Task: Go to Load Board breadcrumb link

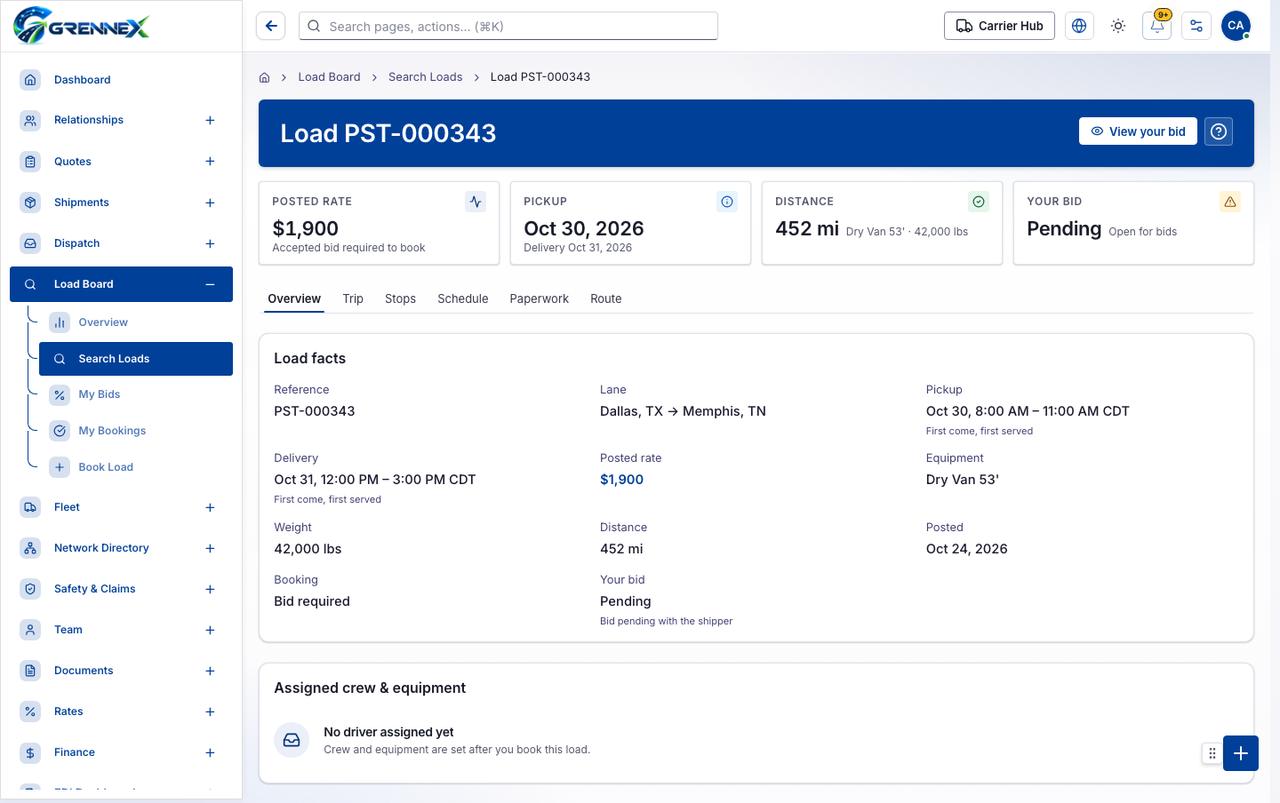Action: coord(329,77)
